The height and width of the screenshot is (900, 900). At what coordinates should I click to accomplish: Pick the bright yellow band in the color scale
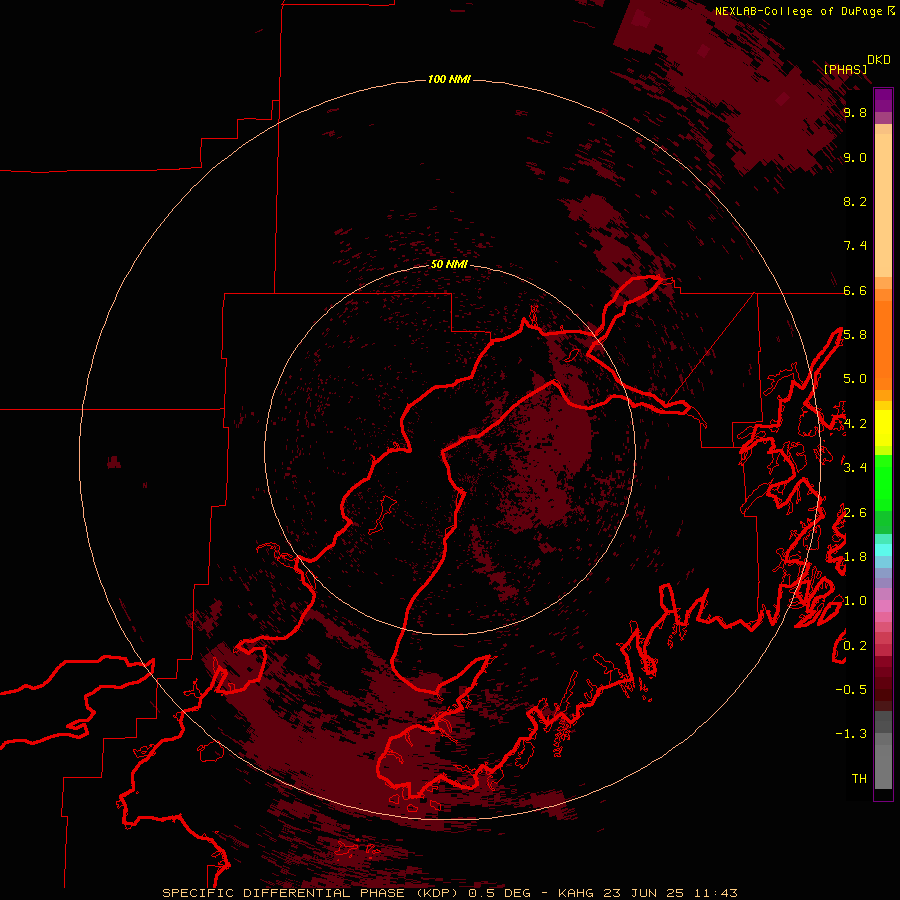(x=883, y=428)
